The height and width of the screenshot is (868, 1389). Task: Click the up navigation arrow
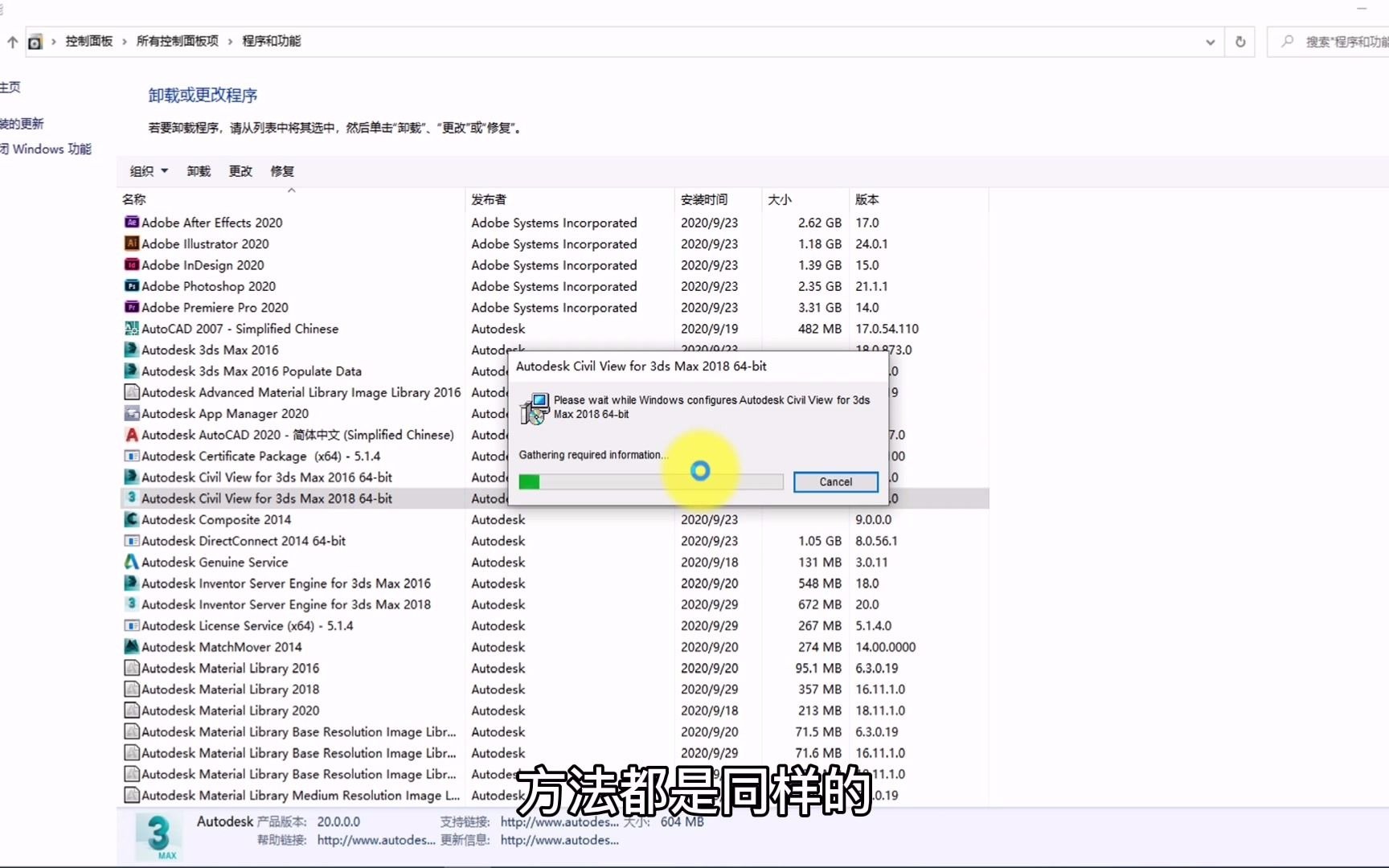(12, 41)
